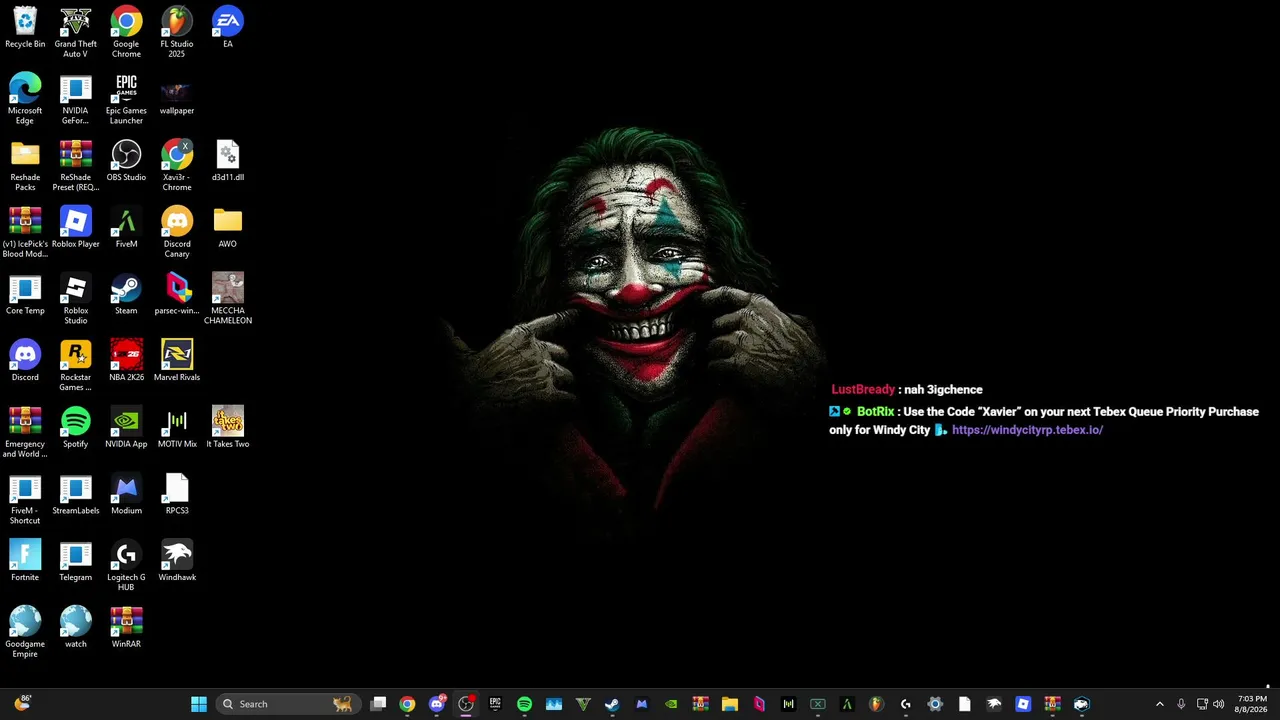Open the Recycle Bin desktop icon
1280x720 pixels.
[x=25, y=28]
